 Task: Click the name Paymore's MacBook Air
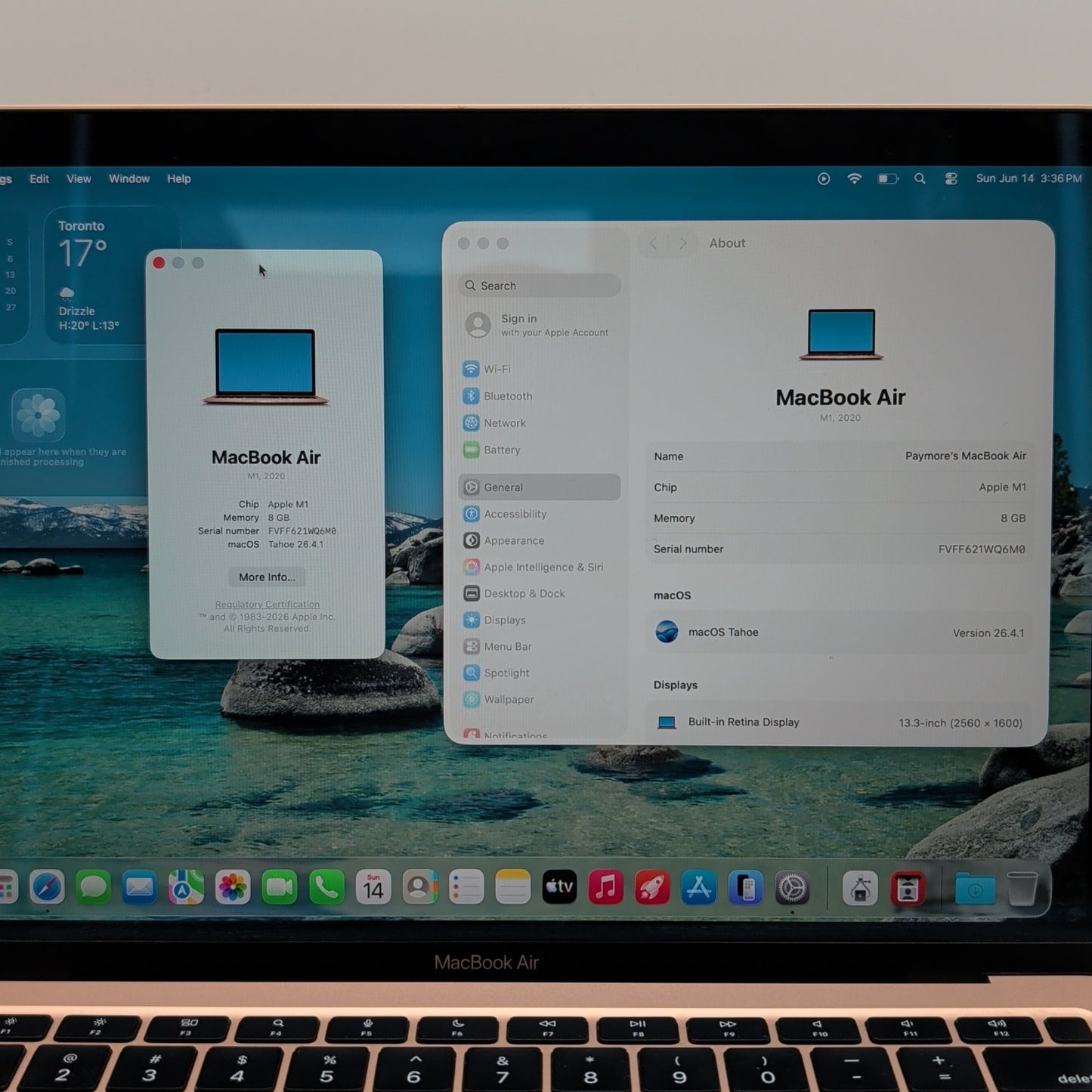(x=966, y=456)
